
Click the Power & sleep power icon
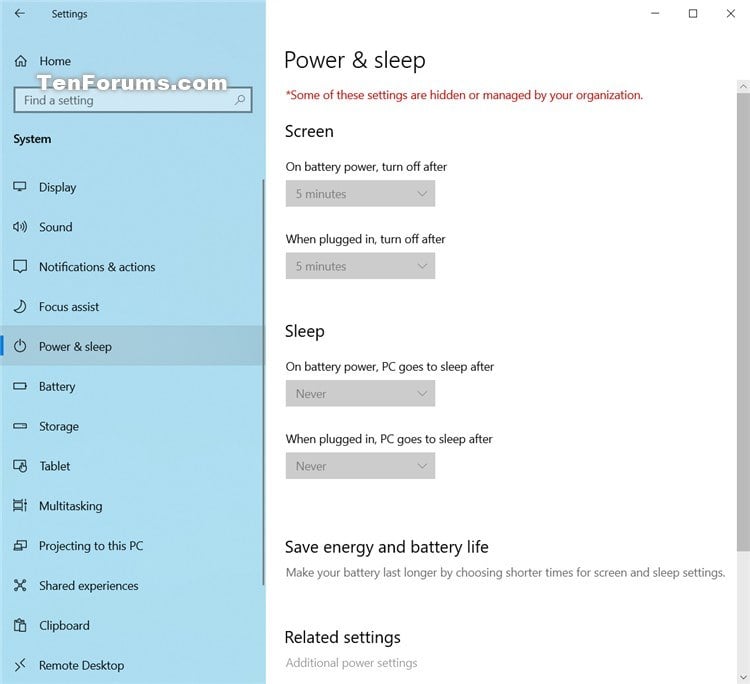pos(20,346)
